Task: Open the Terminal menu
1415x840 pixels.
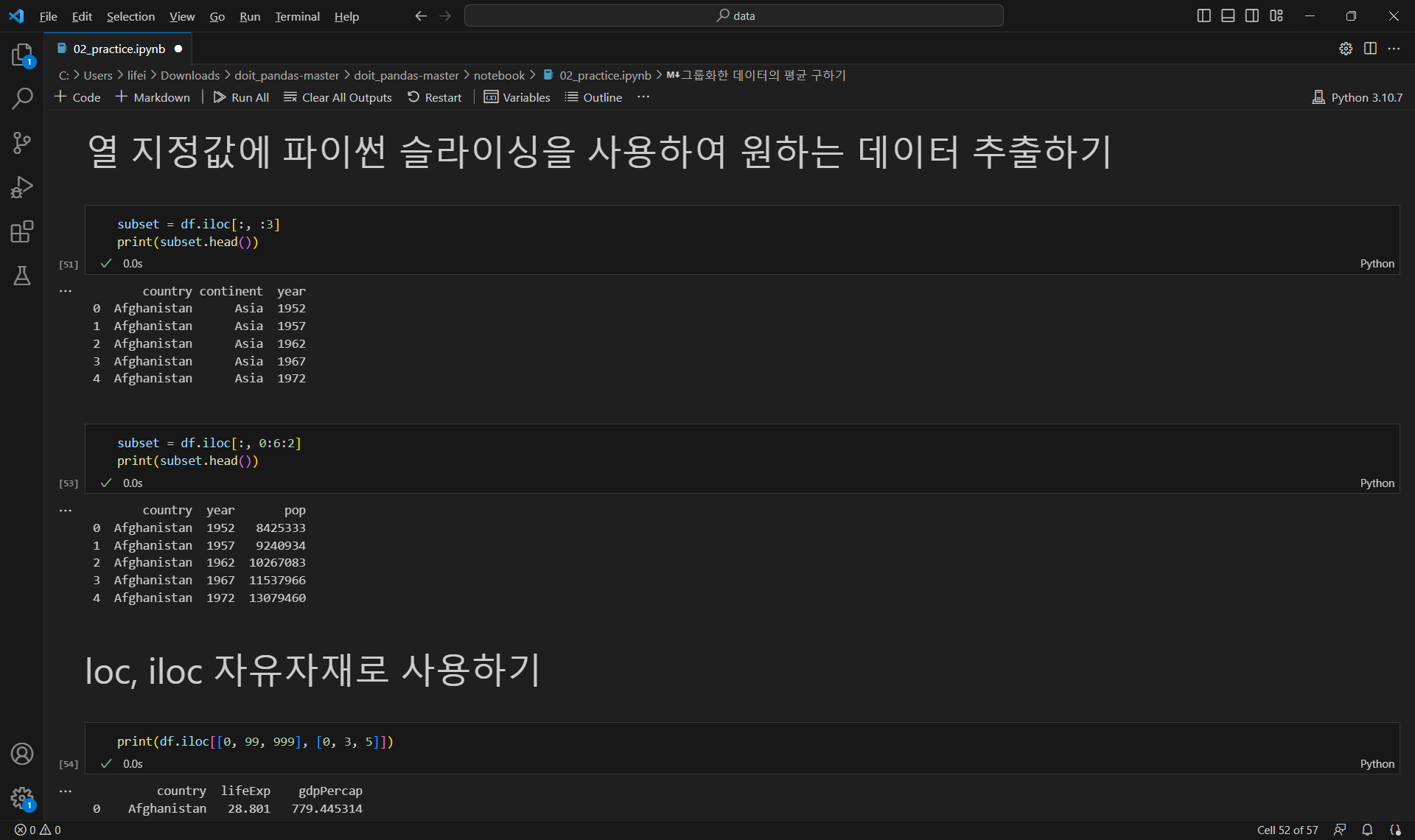Action: 297,16
